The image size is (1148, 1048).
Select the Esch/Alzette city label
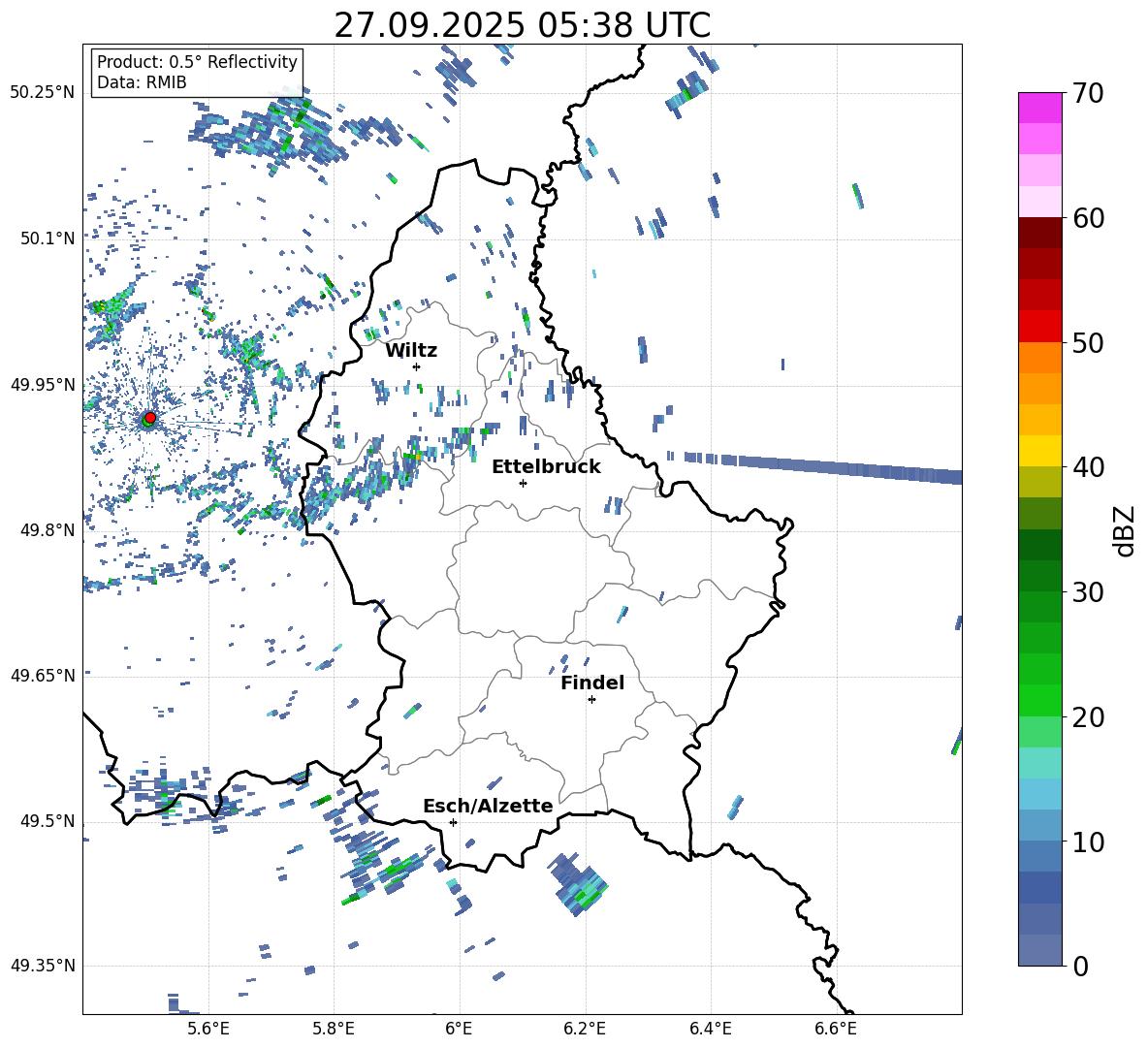488,806
